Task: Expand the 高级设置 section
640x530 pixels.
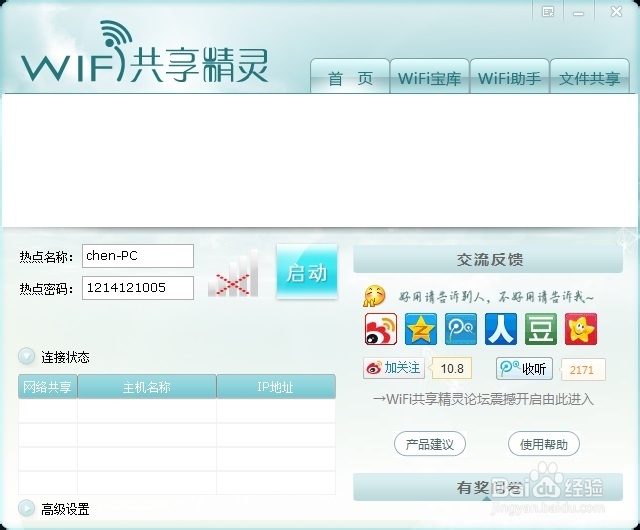Action: pyautogui.click(x=27, y=508)
